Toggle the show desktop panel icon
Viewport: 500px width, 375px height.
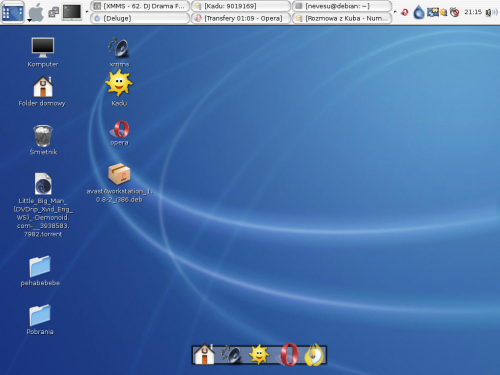pos(13,12)
